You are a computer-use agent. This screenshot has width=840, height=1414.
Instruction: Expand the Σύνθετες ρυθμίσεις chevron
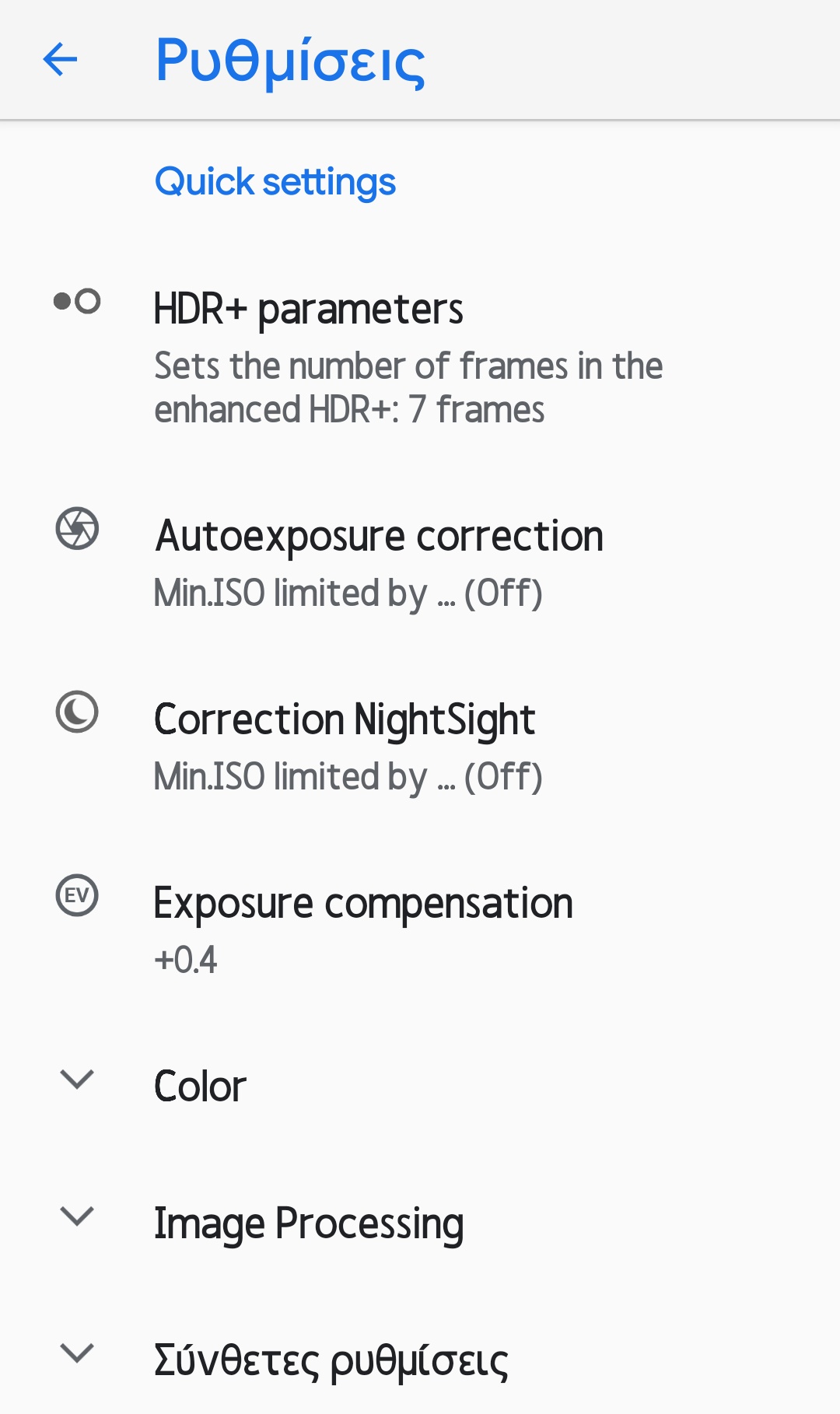pyautogui.click(x=77, y=1353)
